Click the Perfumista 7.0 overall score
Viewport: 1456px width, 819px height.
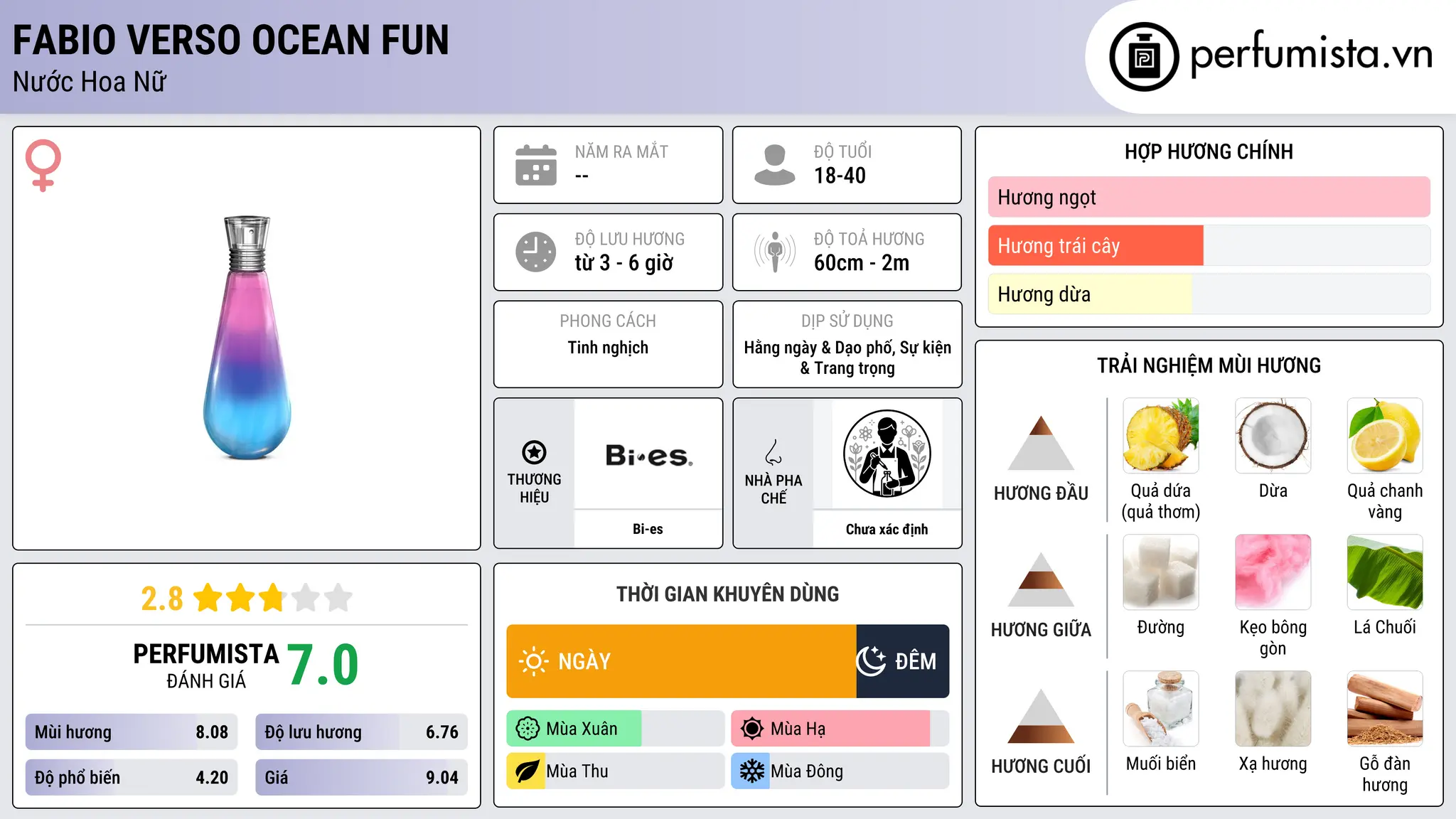tap(323, 665)
